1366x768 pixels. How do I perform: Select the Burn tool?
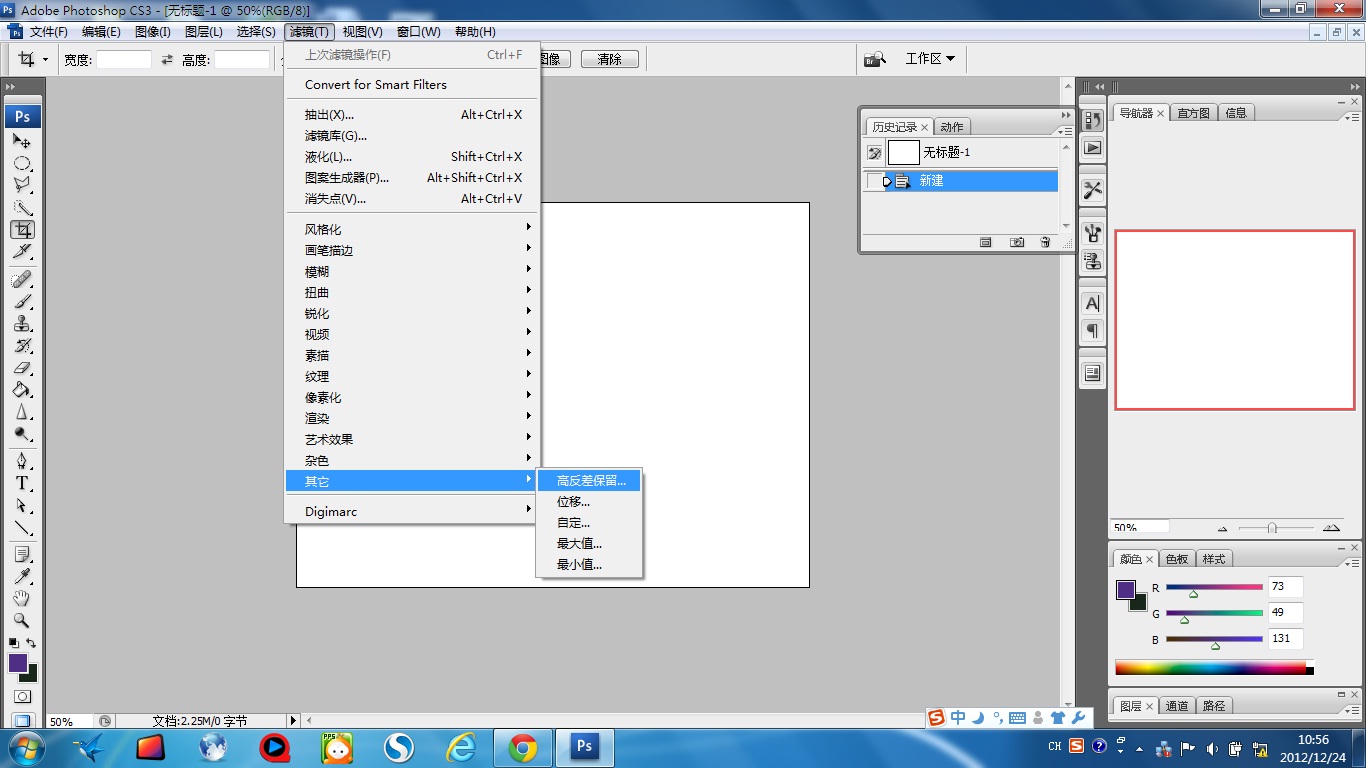coord(22,433)
